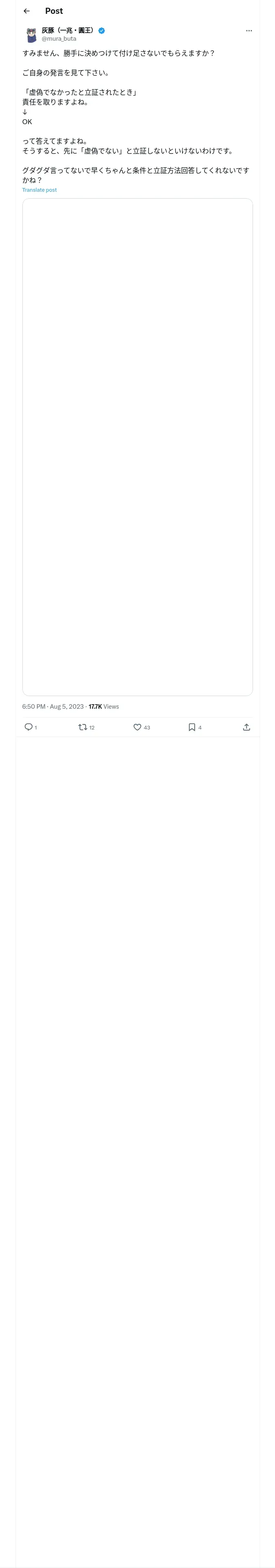The height and width of the screenshot is (1568, 275).
Task: Click the bookmark count 4
Action: pyautogui.click(x=200, y=727)
